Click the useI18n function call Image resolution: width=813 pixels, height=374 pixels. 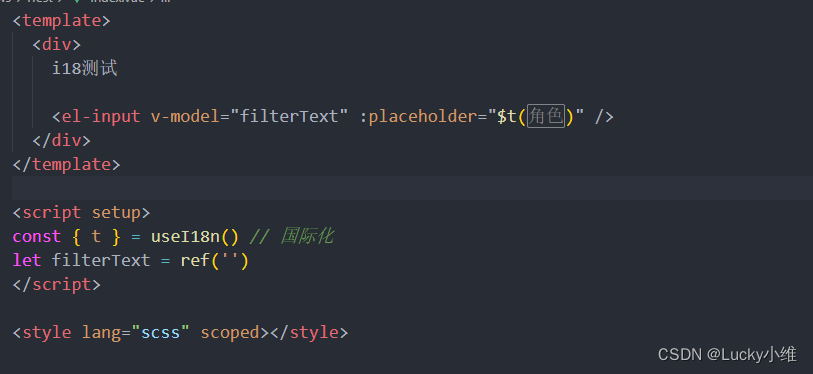194,237
